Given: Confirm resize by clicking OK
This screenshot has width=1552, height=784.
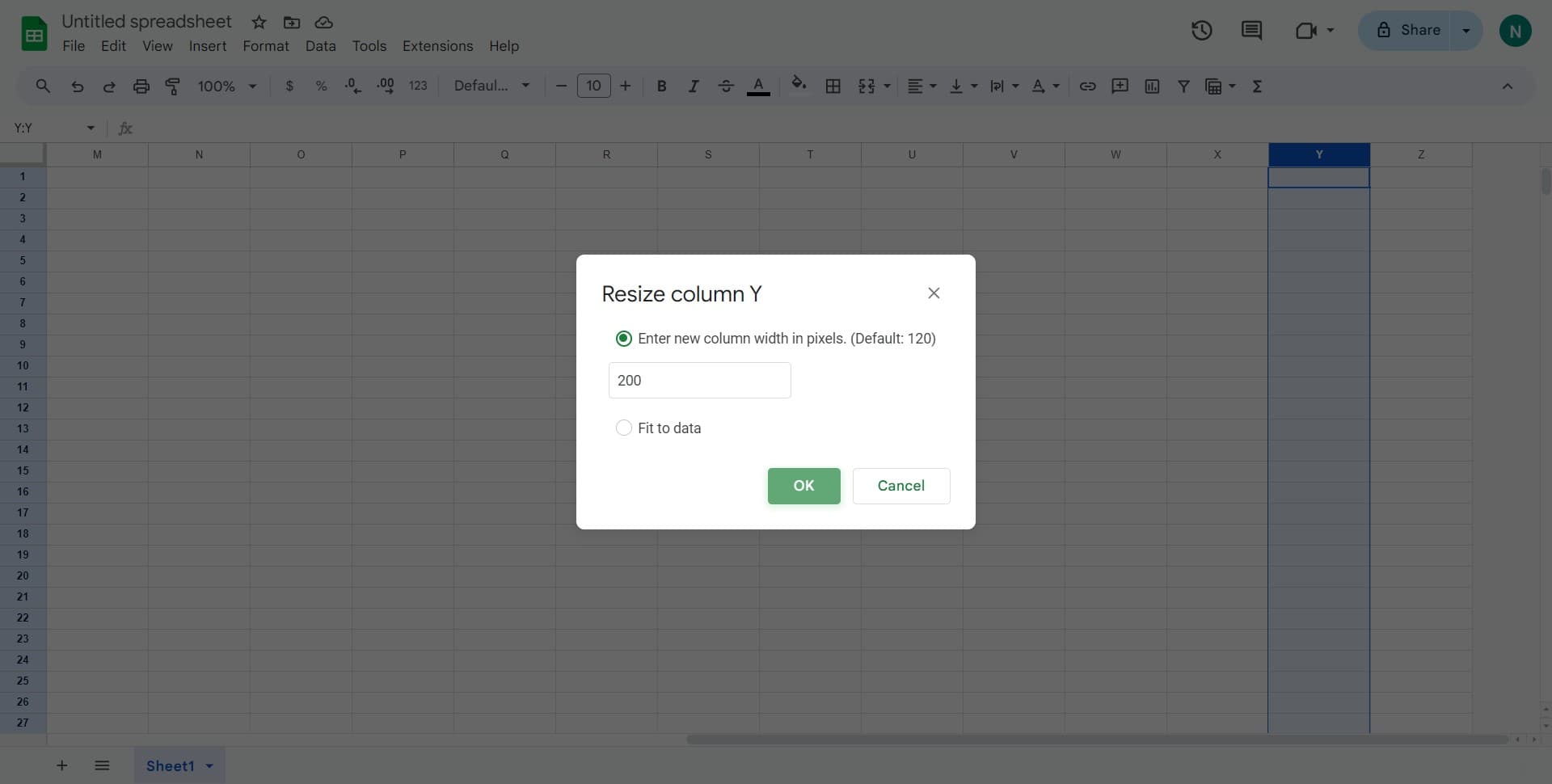Looking at the screenshot, I should [803, 486].
